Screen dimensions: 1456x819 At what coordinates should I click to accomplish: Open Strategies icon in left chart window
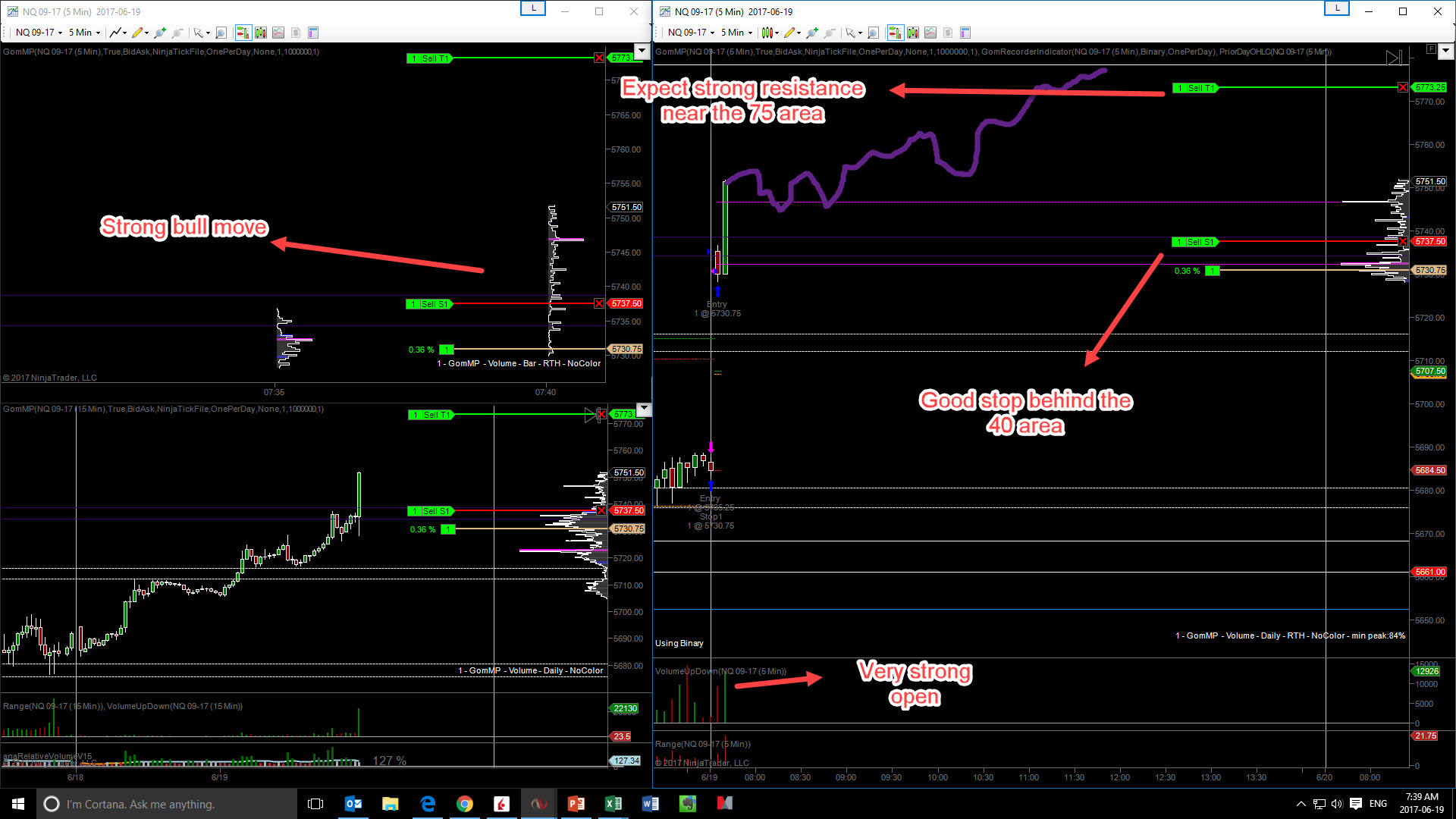pyautogui.click(x=278, y=33)
